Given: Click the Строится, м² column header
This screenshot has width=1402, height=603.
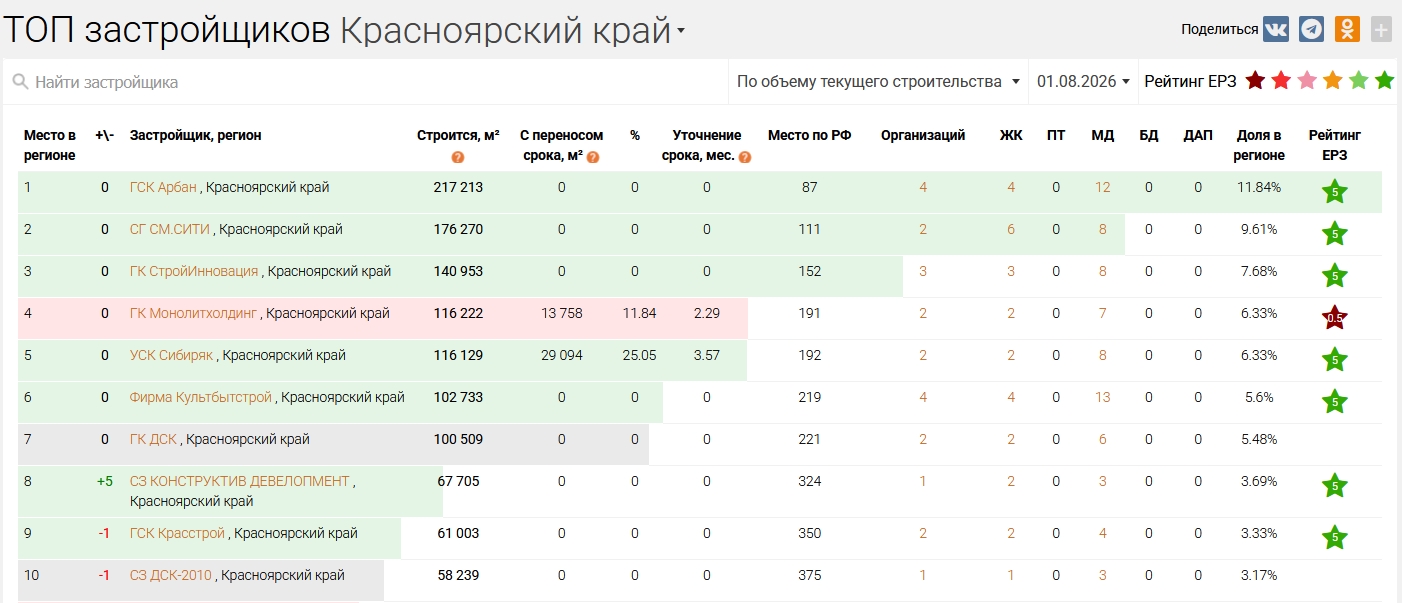Looking at the screenshot, I should point(458,135).
